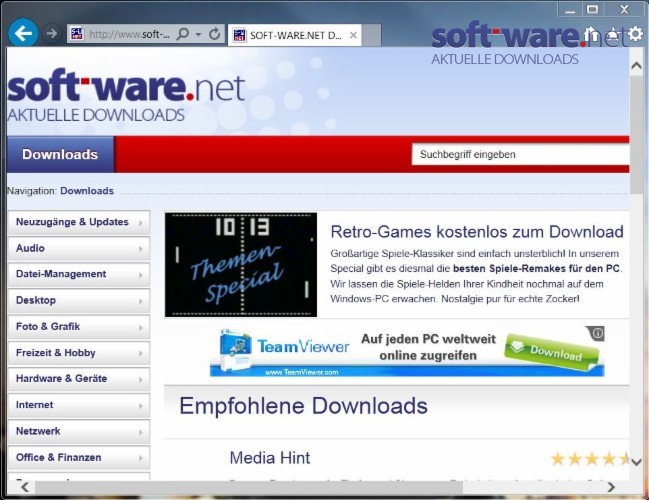Open the Media Hint download entry

point(270,458)
